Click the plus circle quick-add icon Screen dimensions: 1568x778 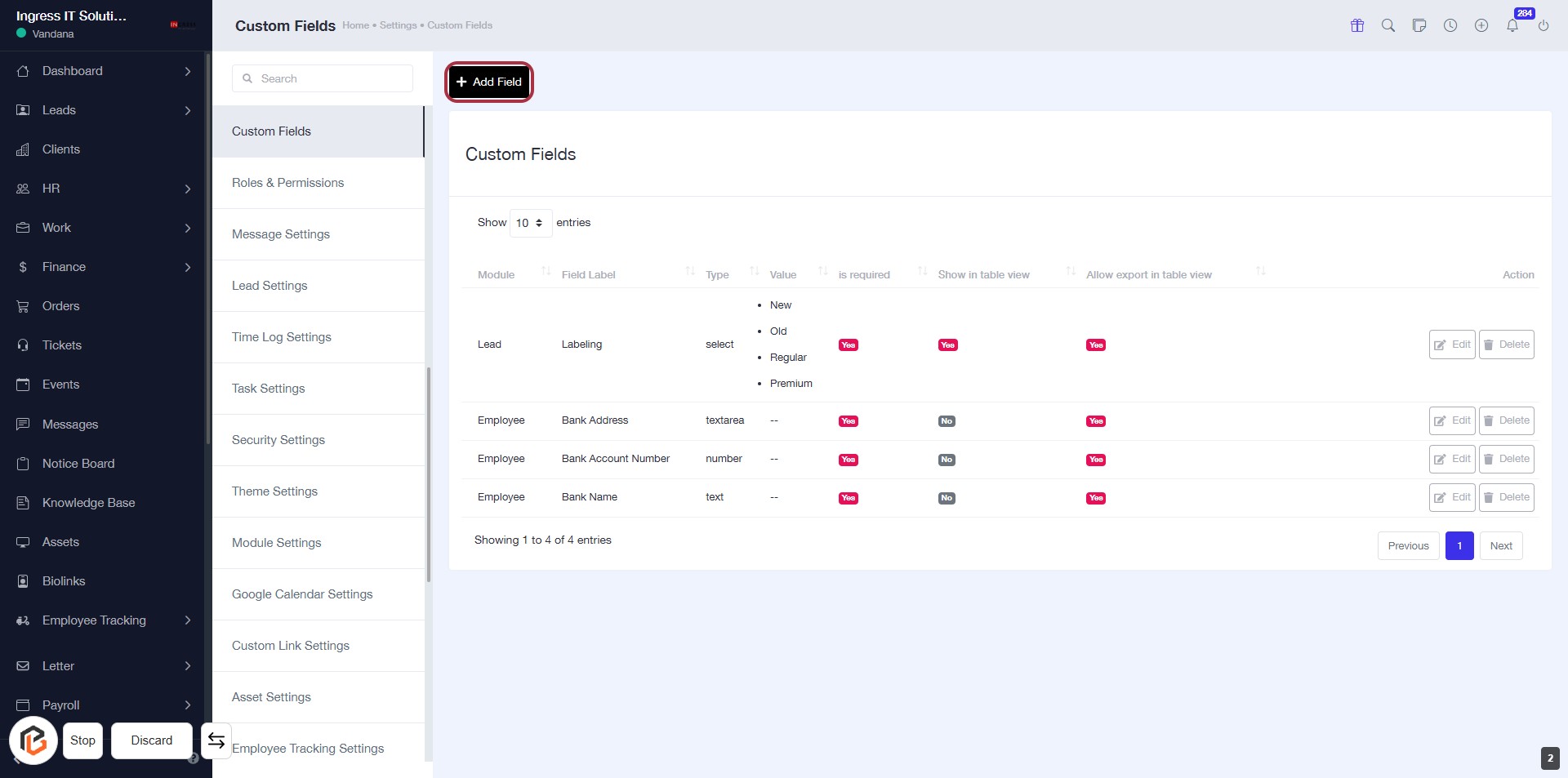[1481, 25]
